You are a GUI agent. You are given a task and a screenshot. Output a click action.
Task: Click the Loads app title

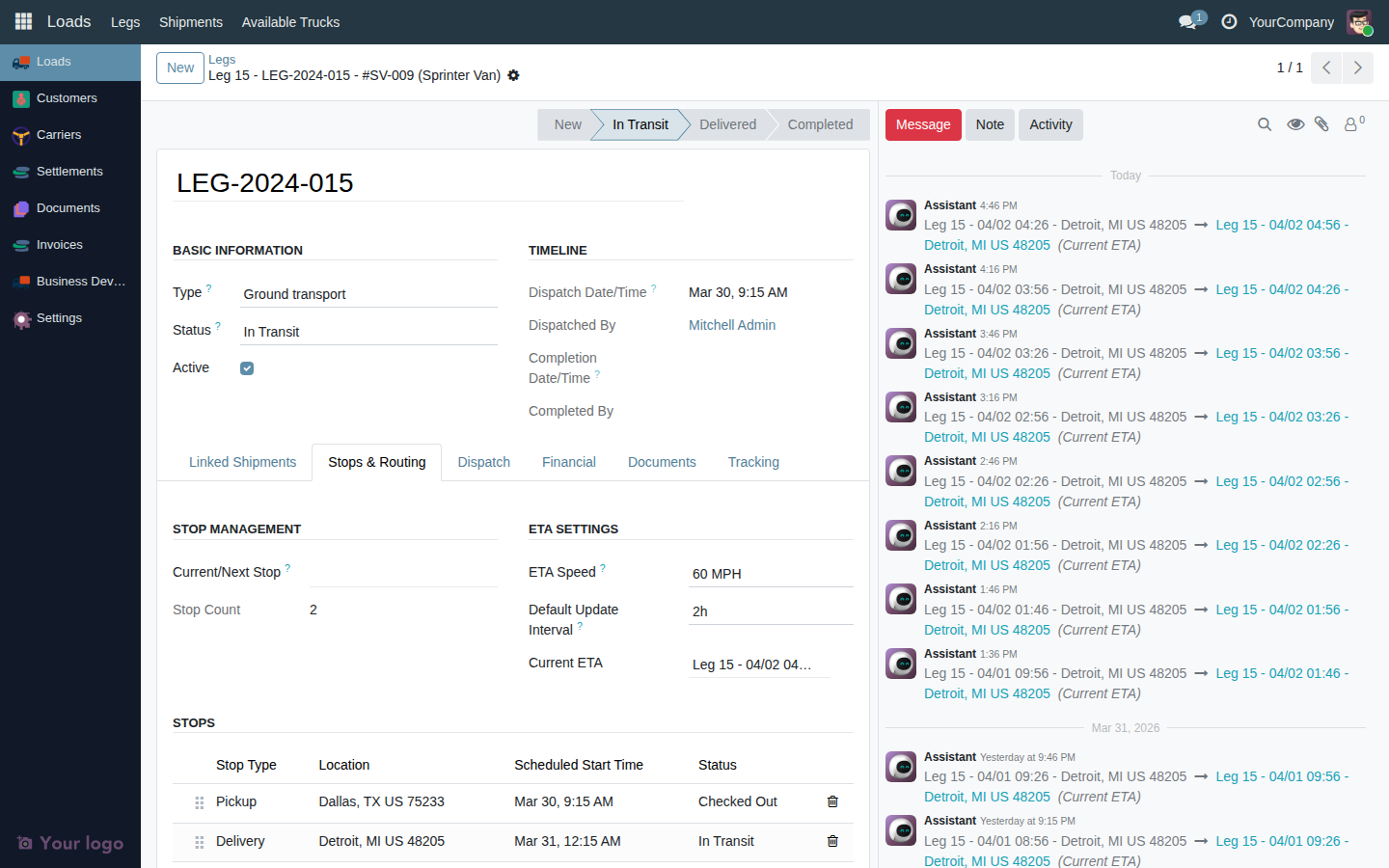[x=68, y=21]
